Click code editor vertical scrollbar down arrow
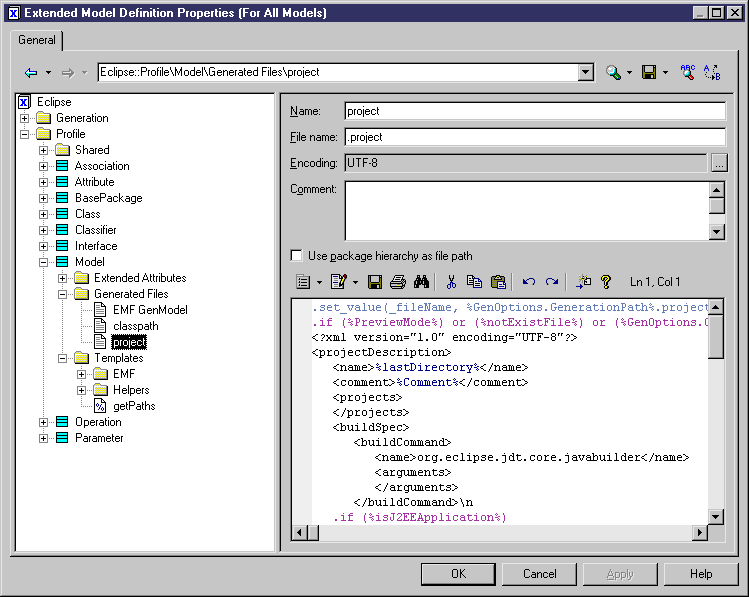The height and width of the screenshot is (597, 749). tap(716, 516)
